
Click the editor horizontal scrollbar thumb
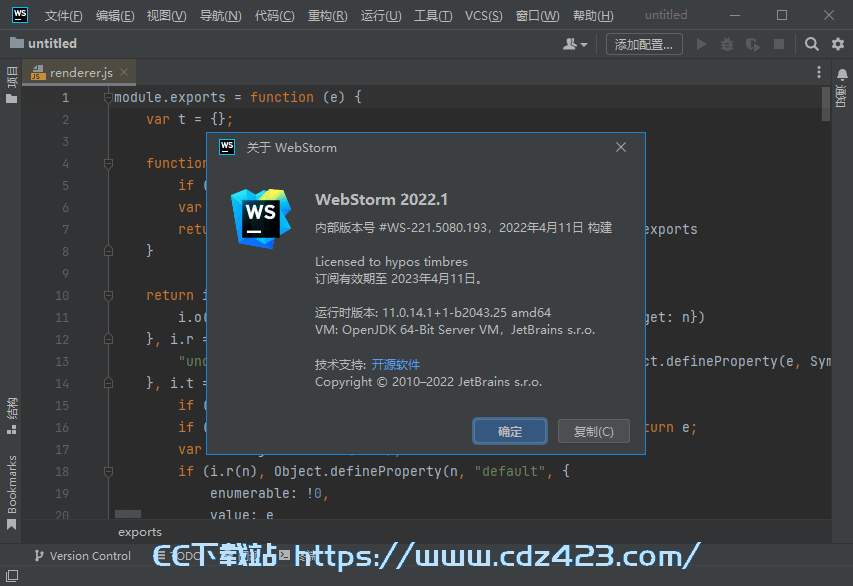pos(128,514)
